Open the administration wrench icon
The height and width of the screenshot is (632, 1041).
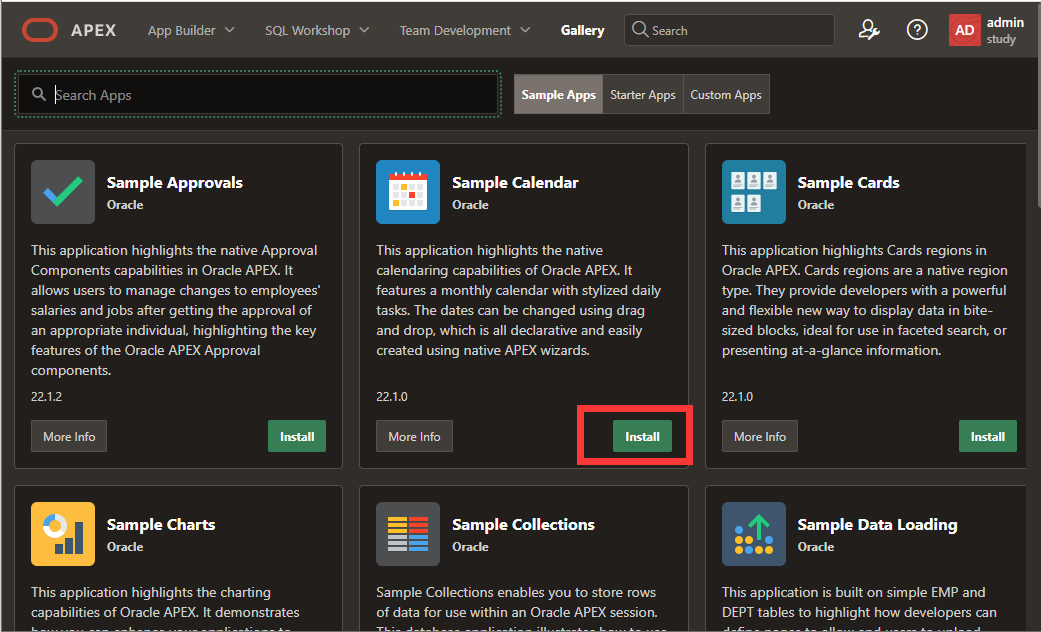(869, 30)
